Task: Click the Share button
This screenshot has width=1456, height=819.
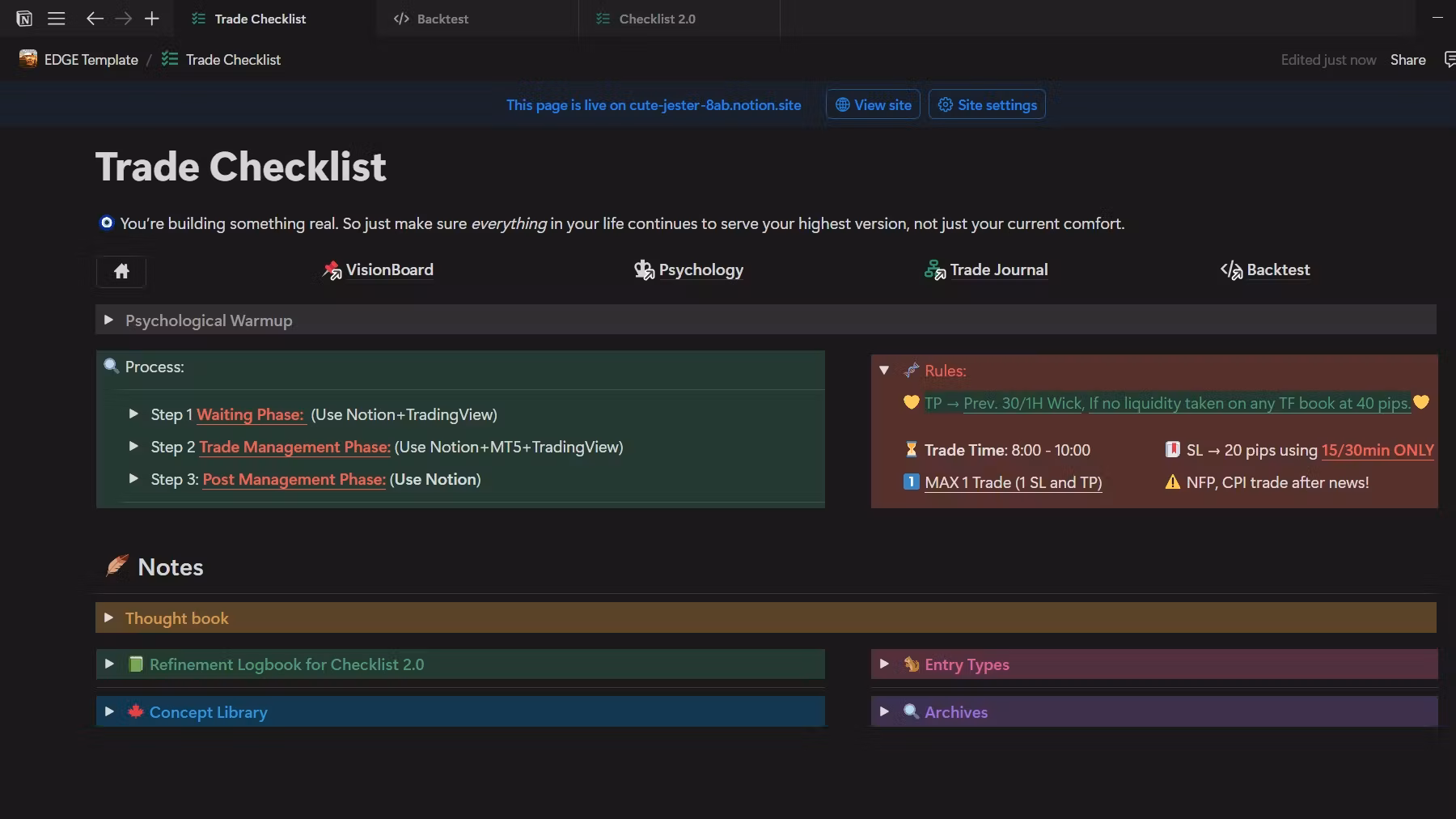Action: tap(1407, 60)
